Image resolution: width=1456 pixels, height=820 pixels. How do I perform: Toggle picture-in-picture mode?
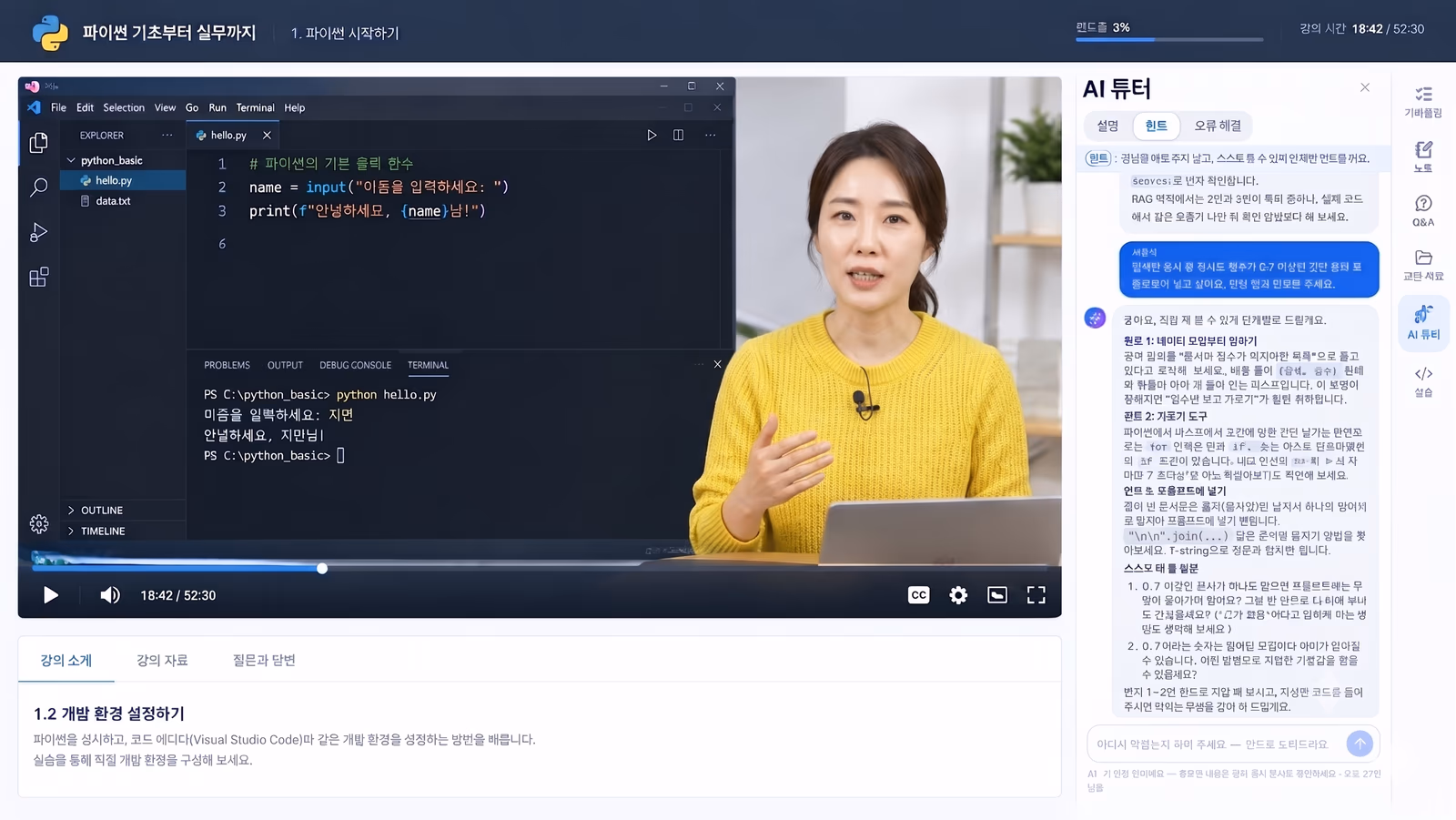(997, 595)
